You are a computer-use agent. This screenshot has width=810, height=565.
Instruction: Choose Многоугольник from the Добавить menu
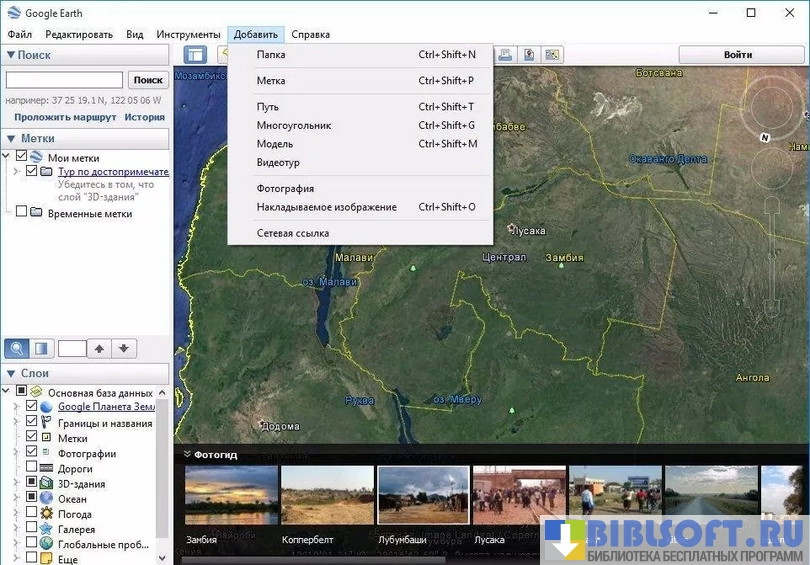pyautogui.click(x=293, y=126)
